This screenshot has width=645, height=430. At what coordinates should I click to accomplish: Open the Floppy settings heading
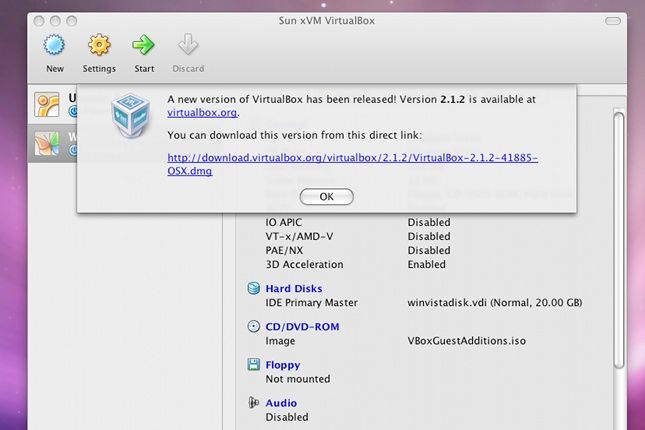[283, 365]
